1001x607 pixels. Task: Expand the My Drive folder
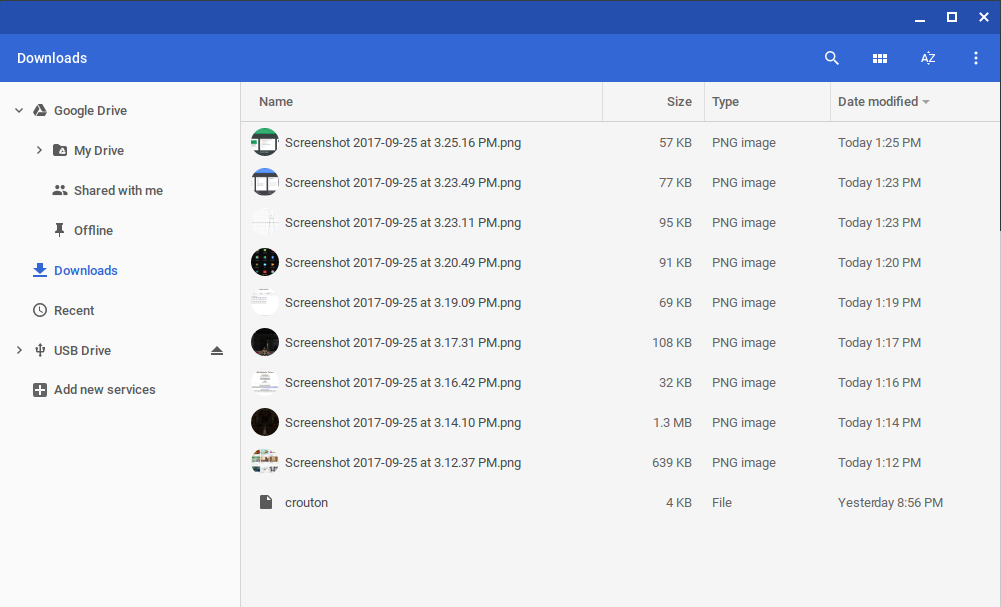tap(39, 151)
